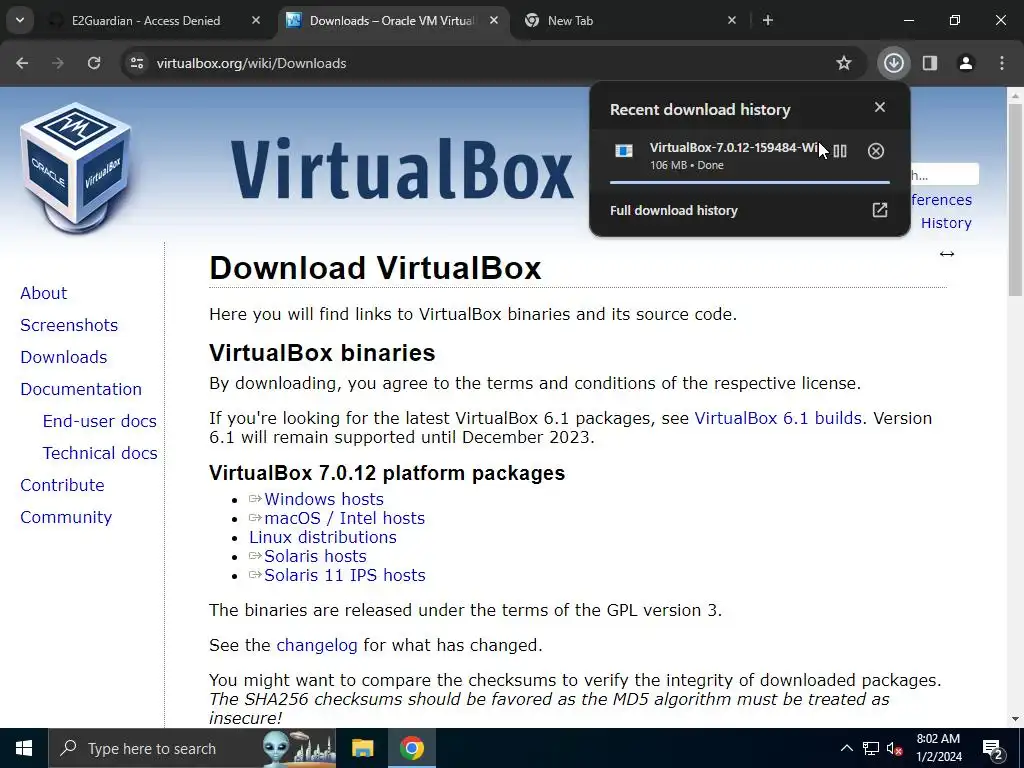Click the VirtualBox cube logo

(76, 168)
